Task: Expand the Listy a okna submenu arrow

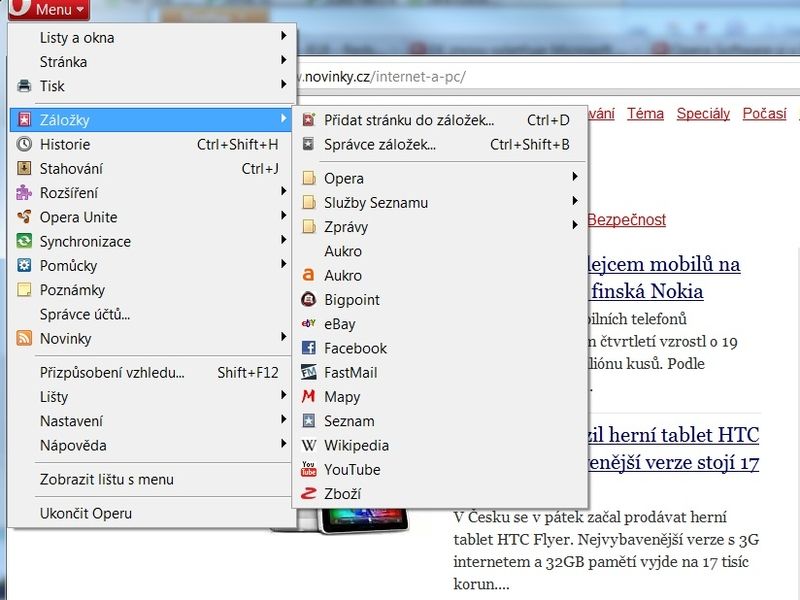Action: pyautogui.click(x=284, y=36)
